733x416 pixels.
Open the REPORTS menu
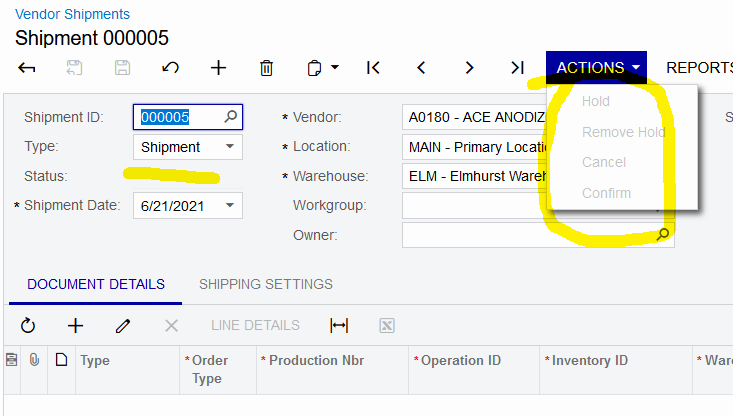699,68
